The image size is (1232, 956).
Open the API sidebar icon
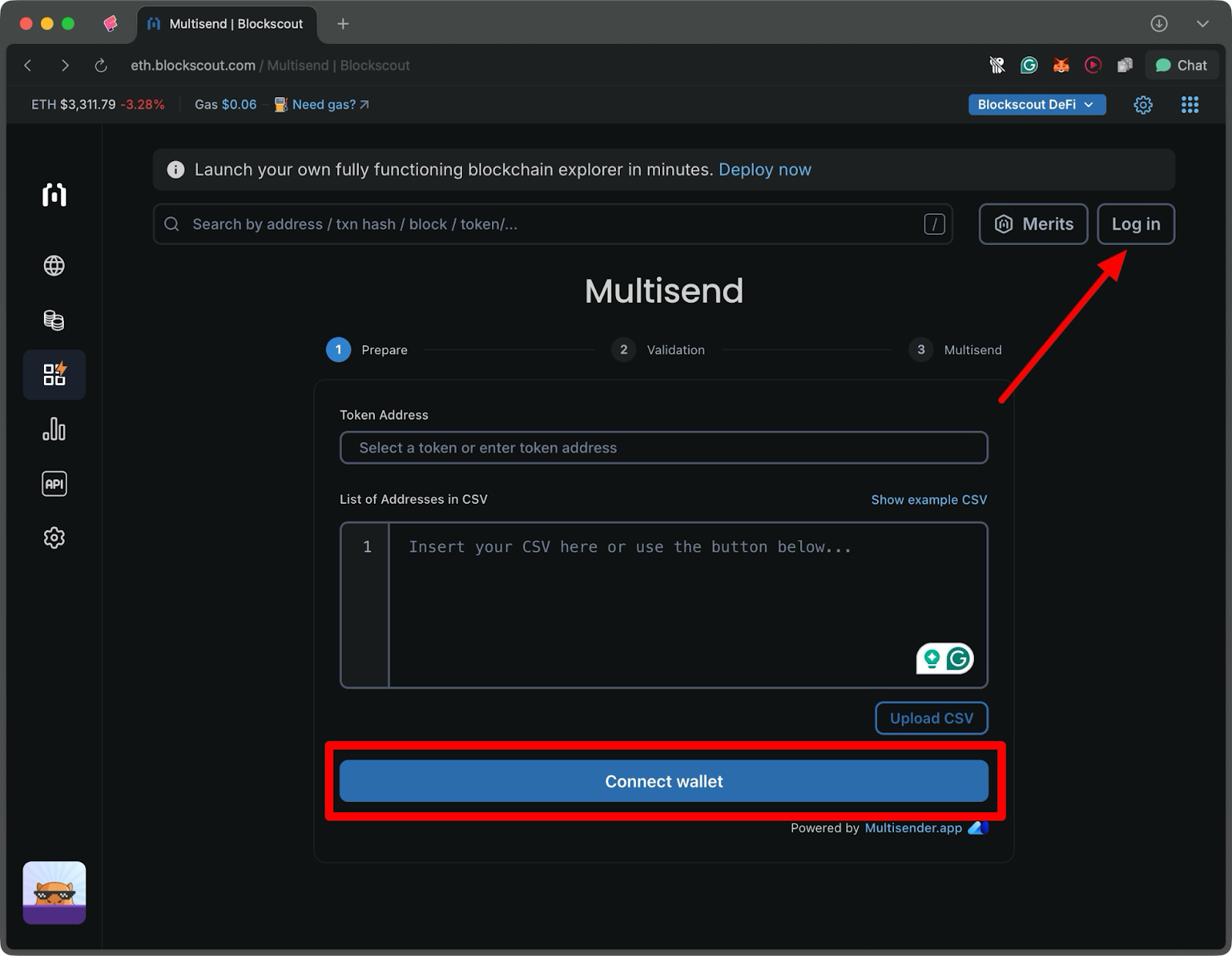tap(54, 483)
